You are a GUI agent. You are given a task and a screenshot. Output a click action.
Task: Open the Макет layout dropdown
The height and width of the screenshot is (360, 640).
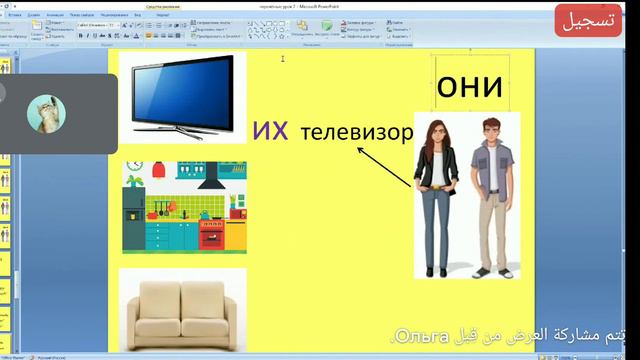56,22
